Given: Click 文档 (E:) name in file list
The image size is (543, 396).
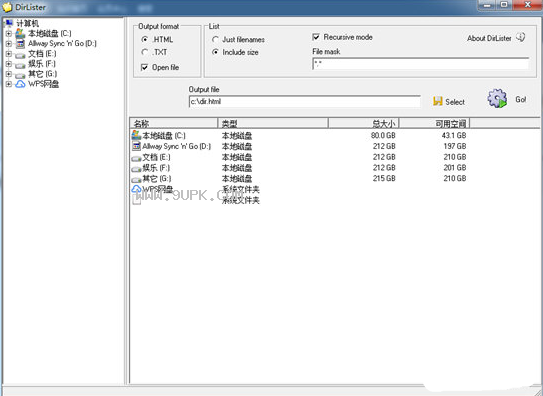Looking at the screenshot, I should tap(157, 157).
